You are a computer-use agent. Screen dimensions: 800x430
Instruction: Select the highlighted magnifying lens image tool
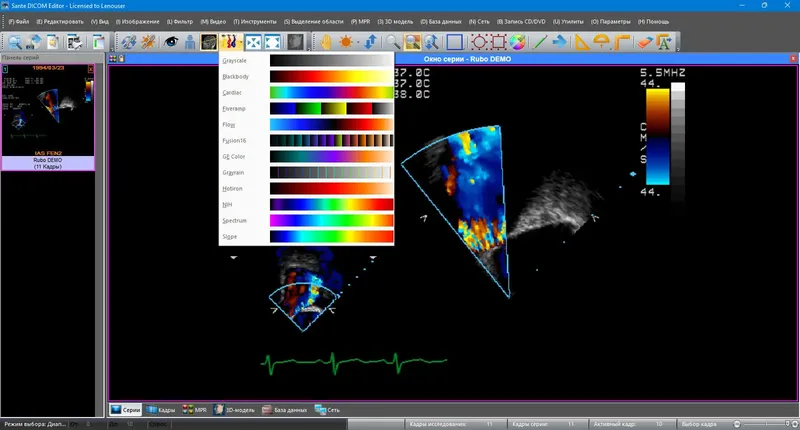click(x=412, y=42)
